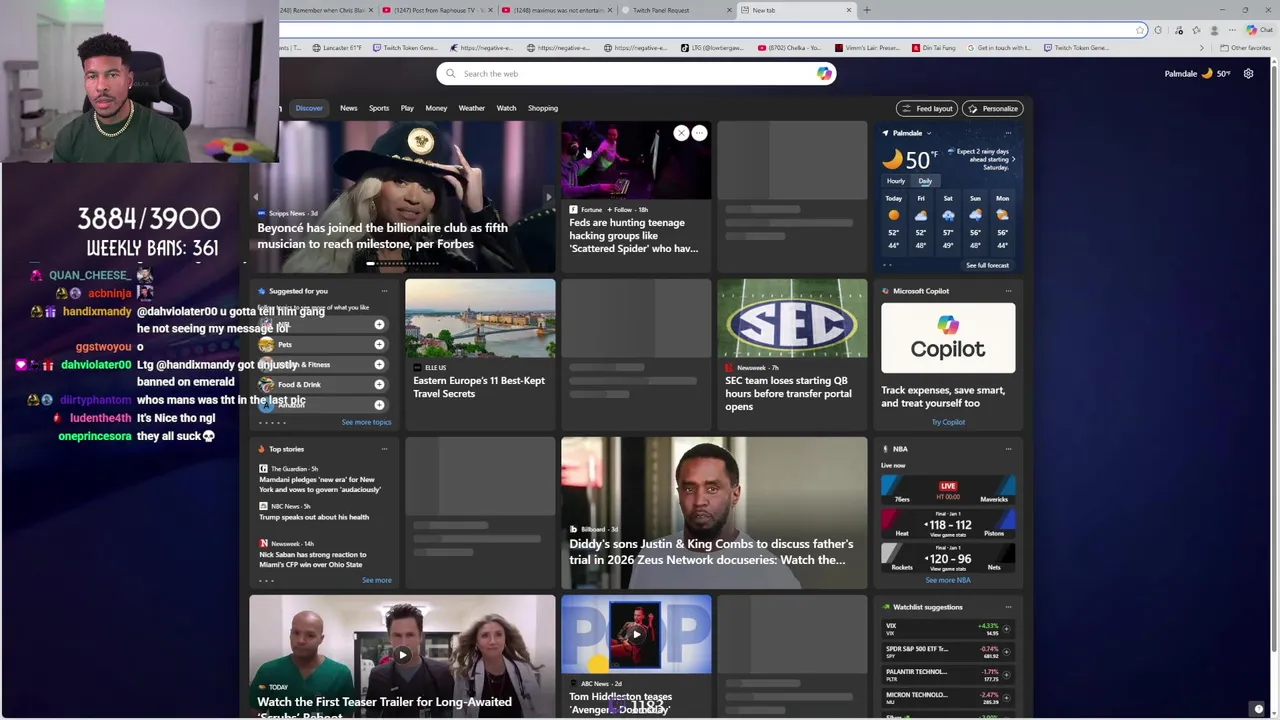This screenshot has width=1280, height=720.
Task: Open Top stories card more options
Action: tap(384, 449)
